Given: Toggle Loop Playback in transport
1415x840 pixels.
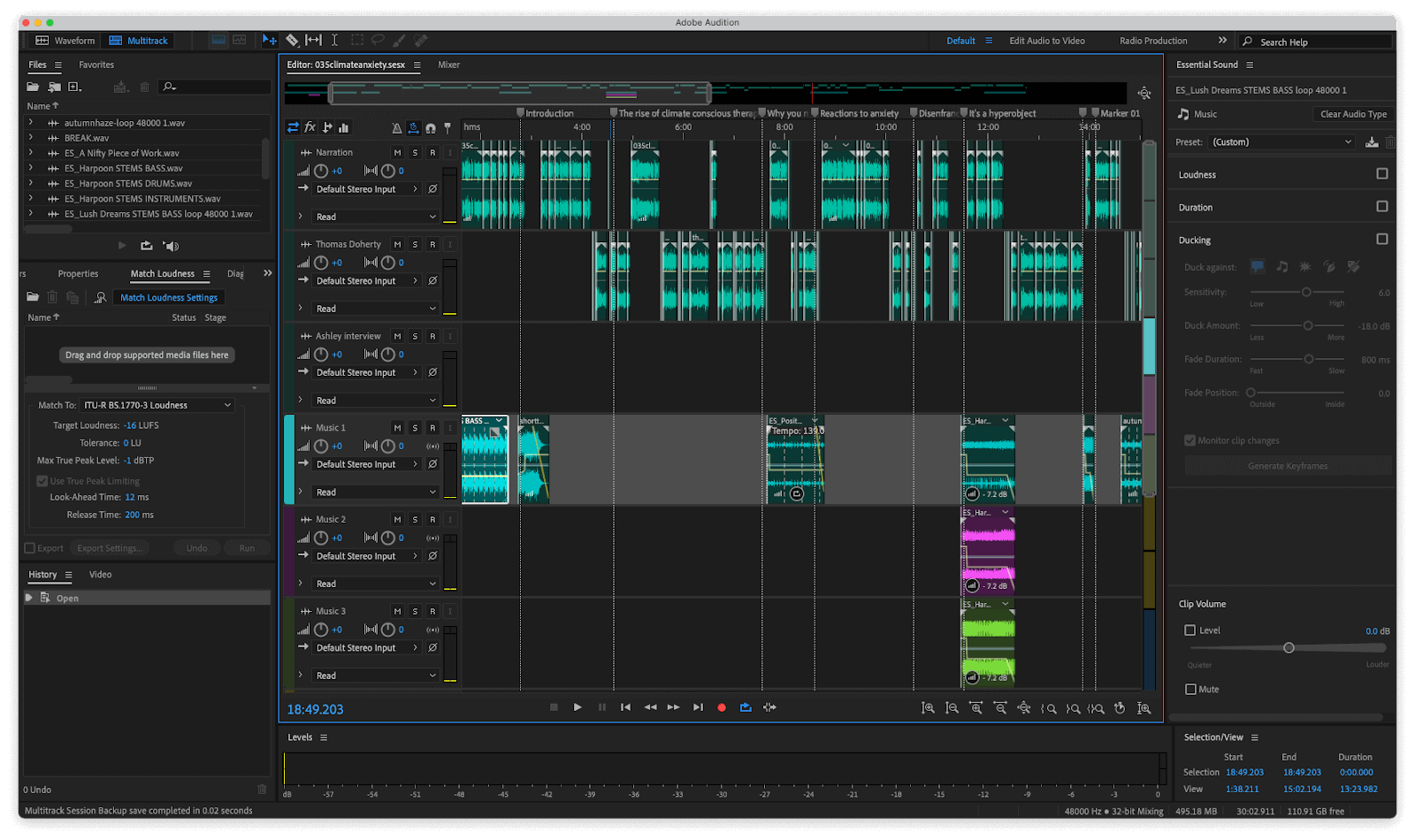Looking at the screenshot, I should click(746, 707).
